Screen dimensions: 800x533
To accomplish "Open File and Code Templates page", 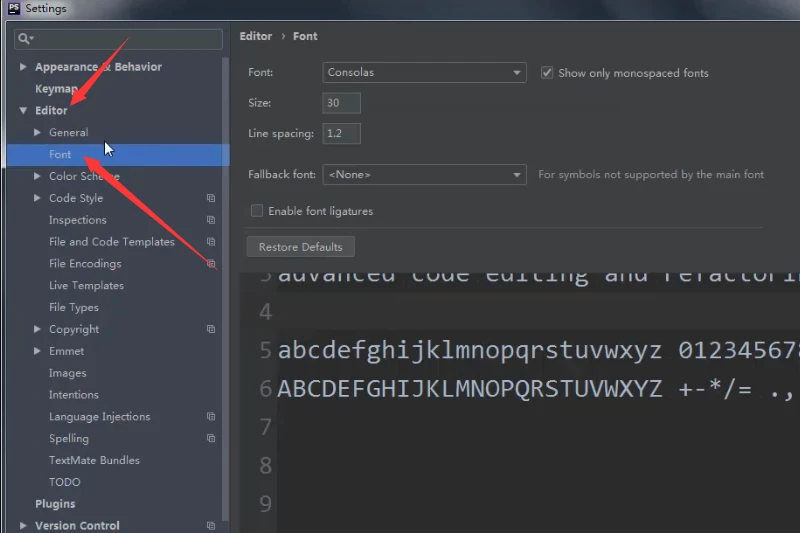I will [x=112, y=242].
